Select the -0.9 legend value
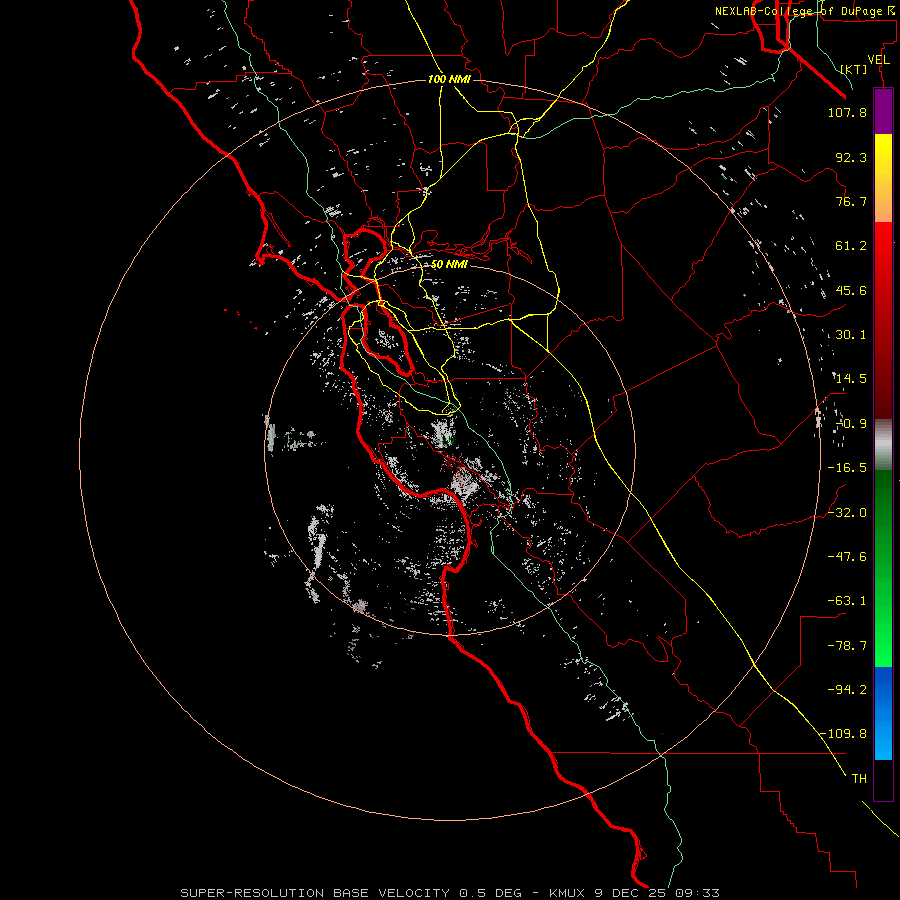This screenshot has width=900, height=900. (x=851, y=424)
